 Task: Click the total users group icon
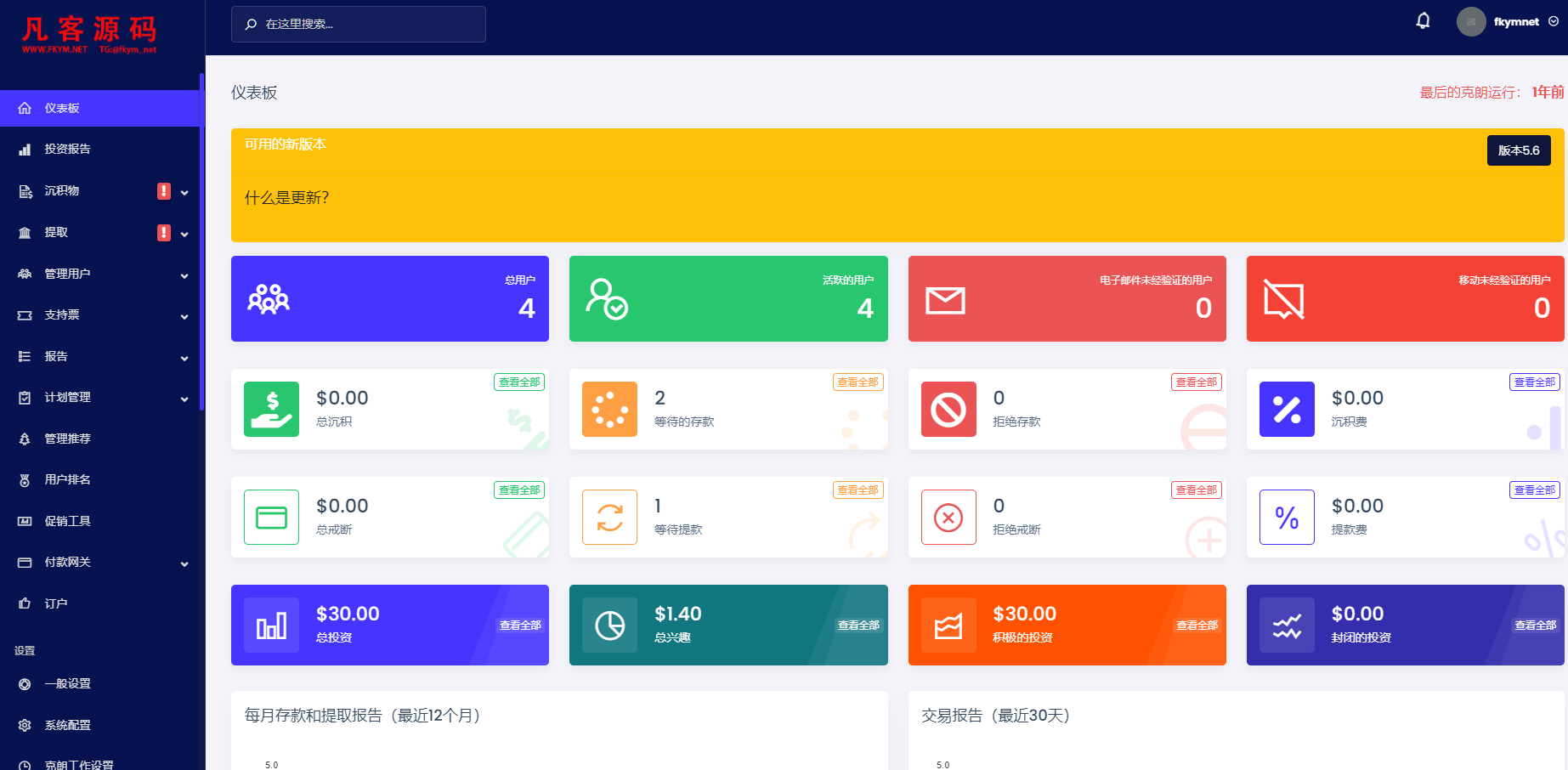click(269, 299)
